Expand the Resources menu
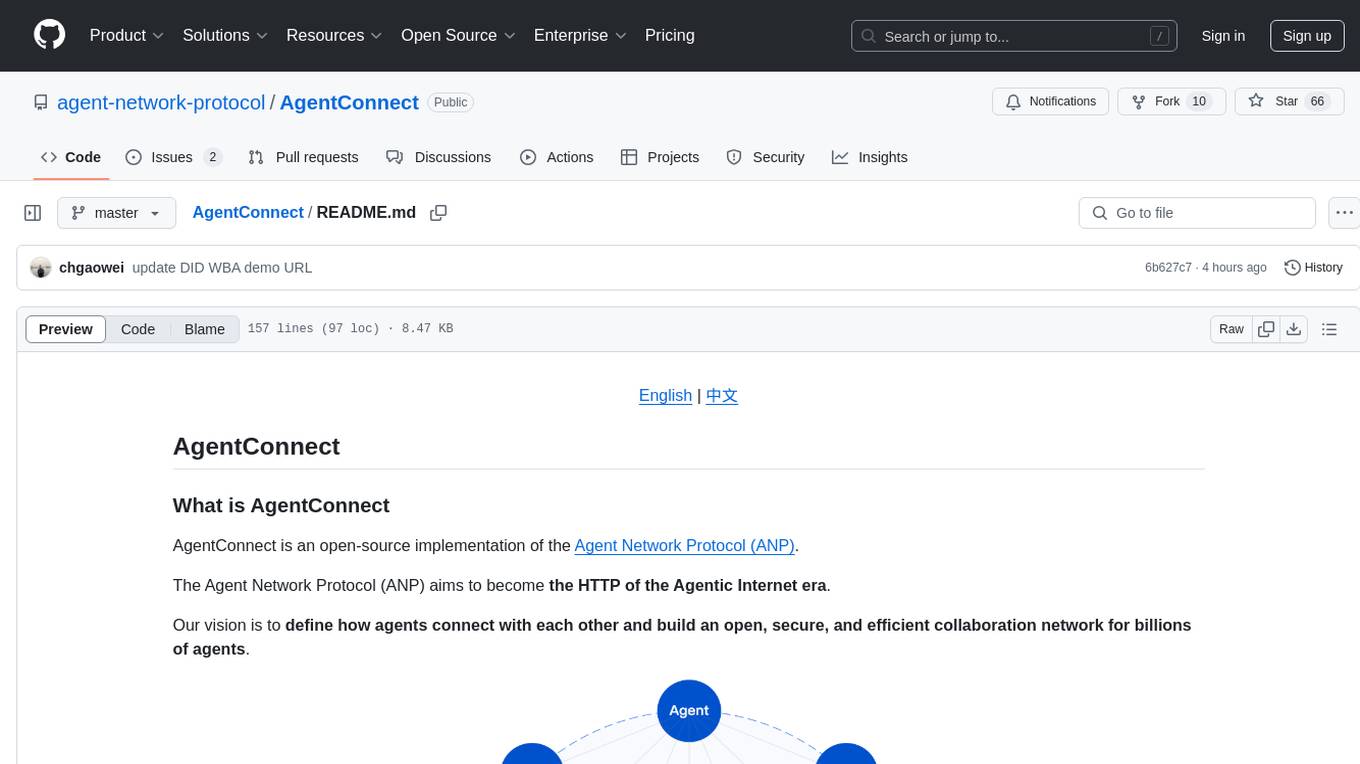Viewport: 1360px width, 764px height. coord(334,35)
